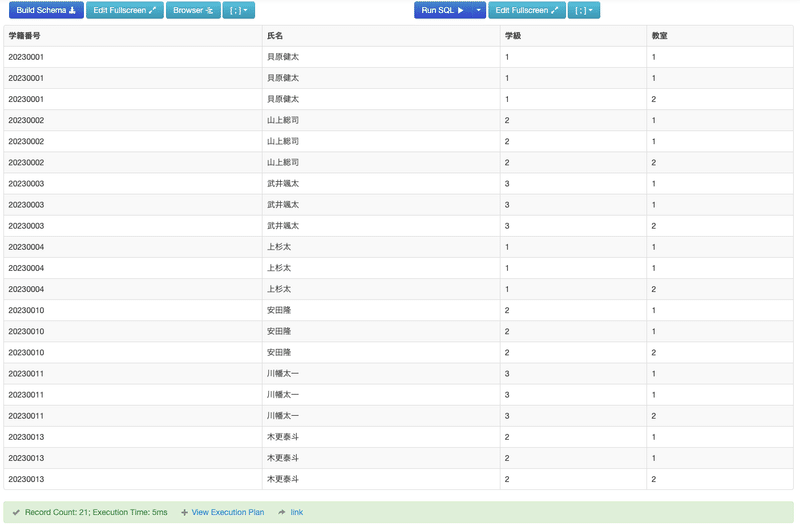Select 20230013 in the row with 教室 2

[x=26, y=479]
